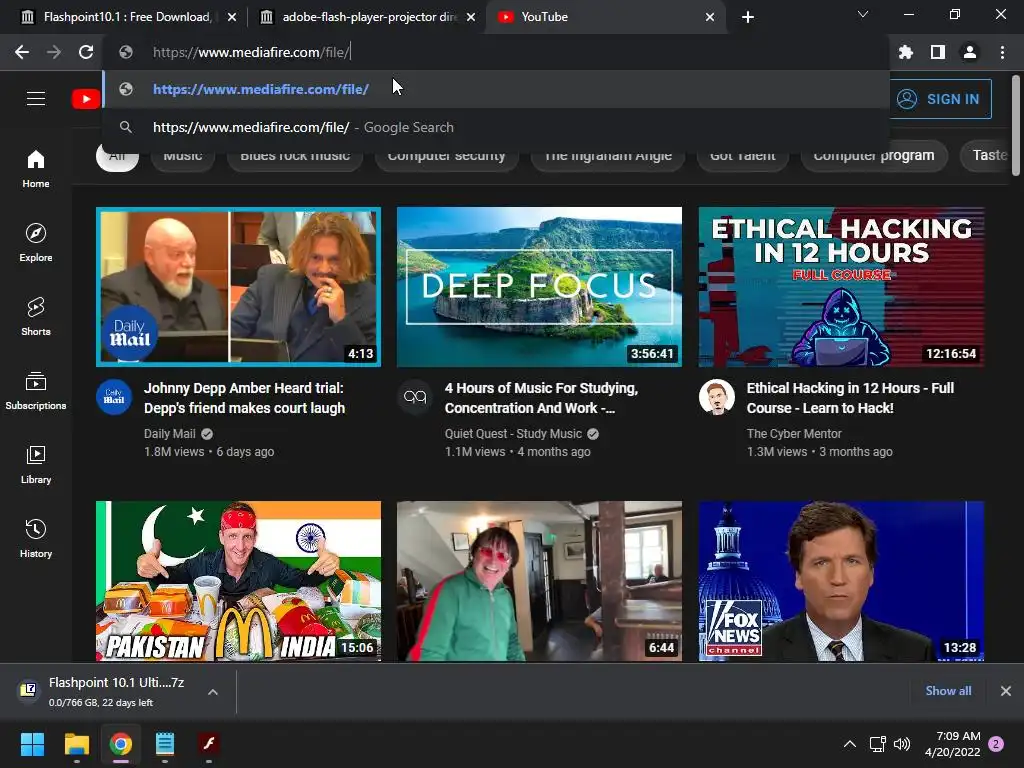Click the Daily Mail channel avatar
The height and width of the screenshot is (768, 1024).
pos(114,396)
